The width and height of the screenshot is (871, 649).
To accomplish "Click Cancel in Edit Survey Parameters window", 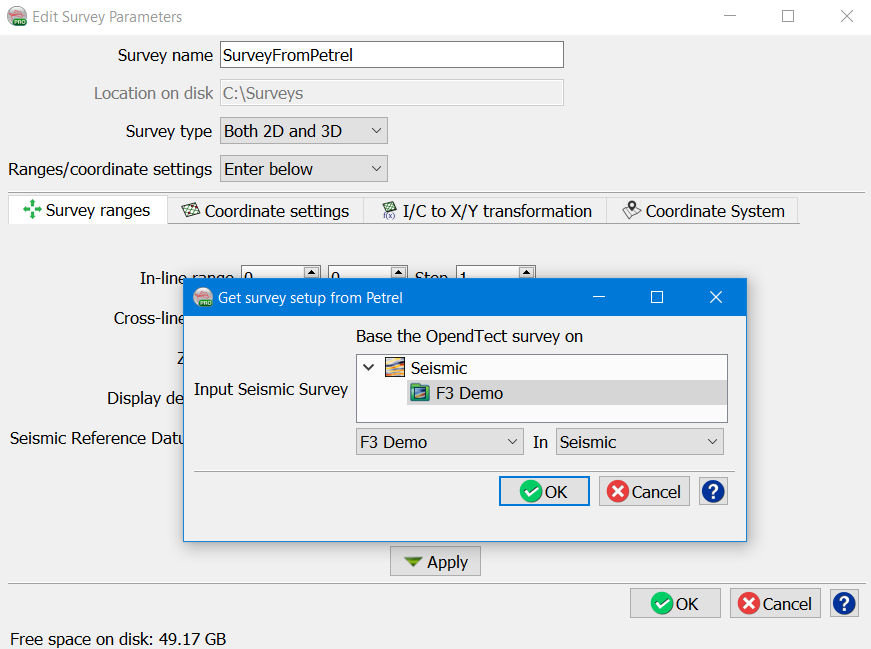I will [x=775, y=603].
